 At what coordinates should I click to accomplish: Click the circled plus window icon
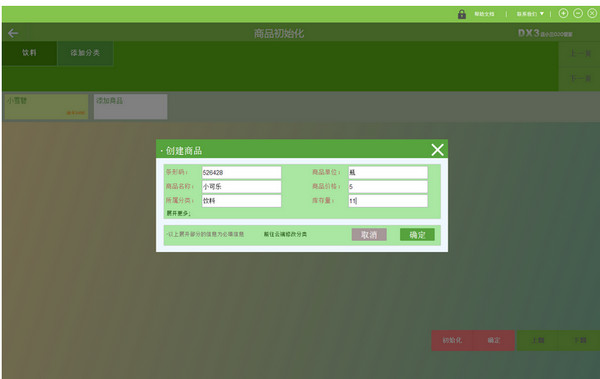563,13
